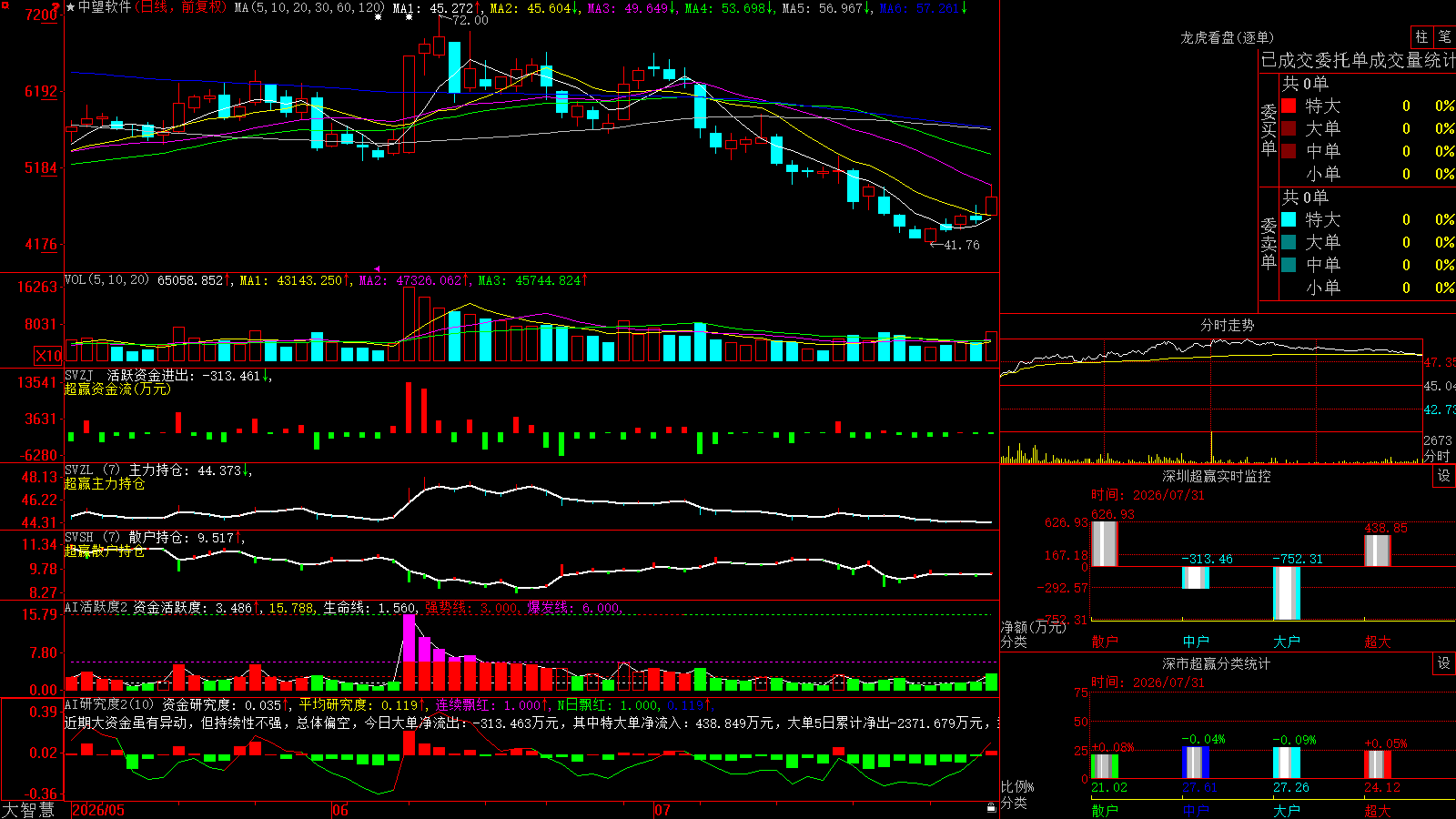Select the stock name 中望软件
The height and width of the screenshot is (819, 1456).
105,7
